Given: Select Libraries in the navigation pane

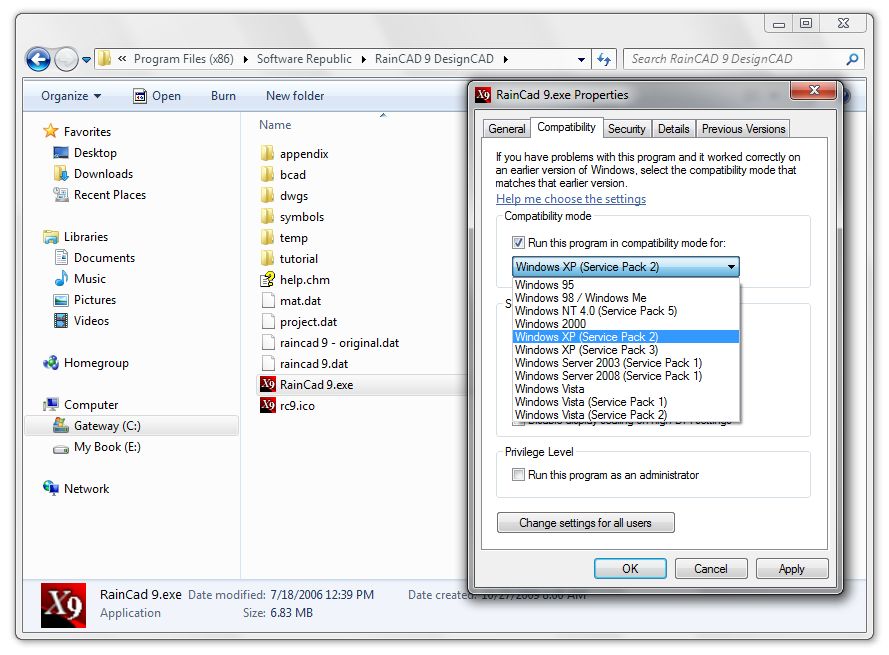Looking at the screenshot, I should (x=86, y=236).
